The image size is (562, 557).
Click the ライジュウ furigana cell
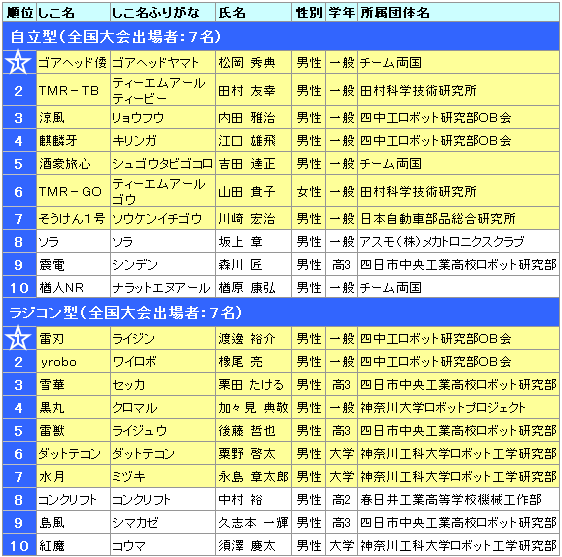[163, 430]
